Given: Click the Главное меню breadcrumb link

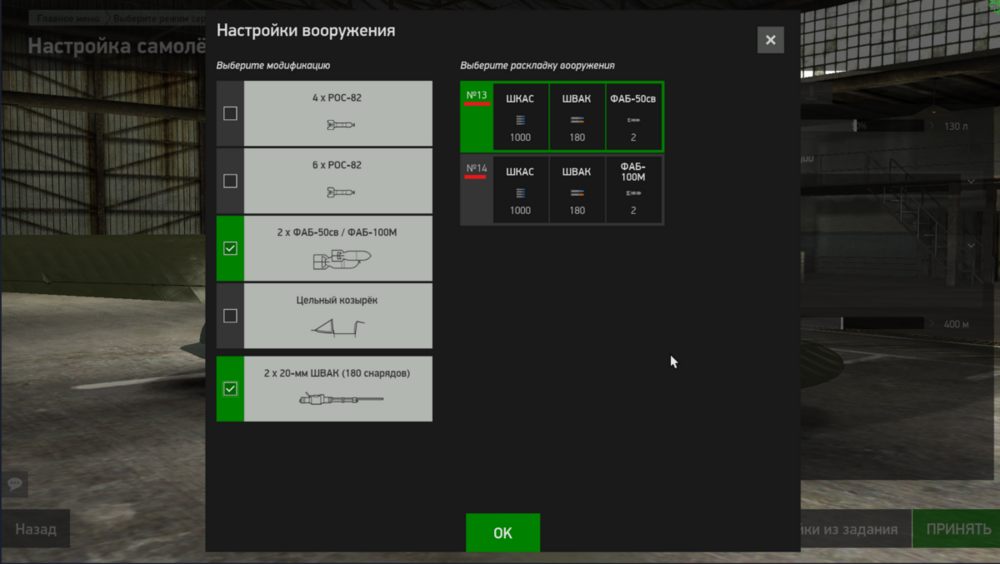Looking at the screenshot, I should click(x=68, y=19).
